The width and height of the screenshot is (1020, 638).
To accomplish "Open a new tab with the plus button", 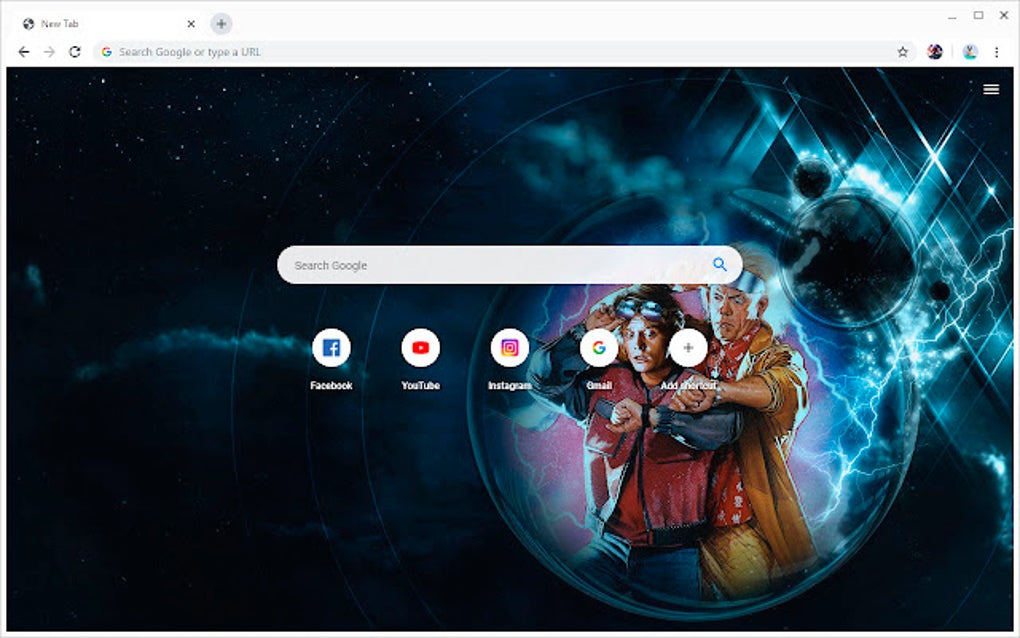I will point(221,24).
